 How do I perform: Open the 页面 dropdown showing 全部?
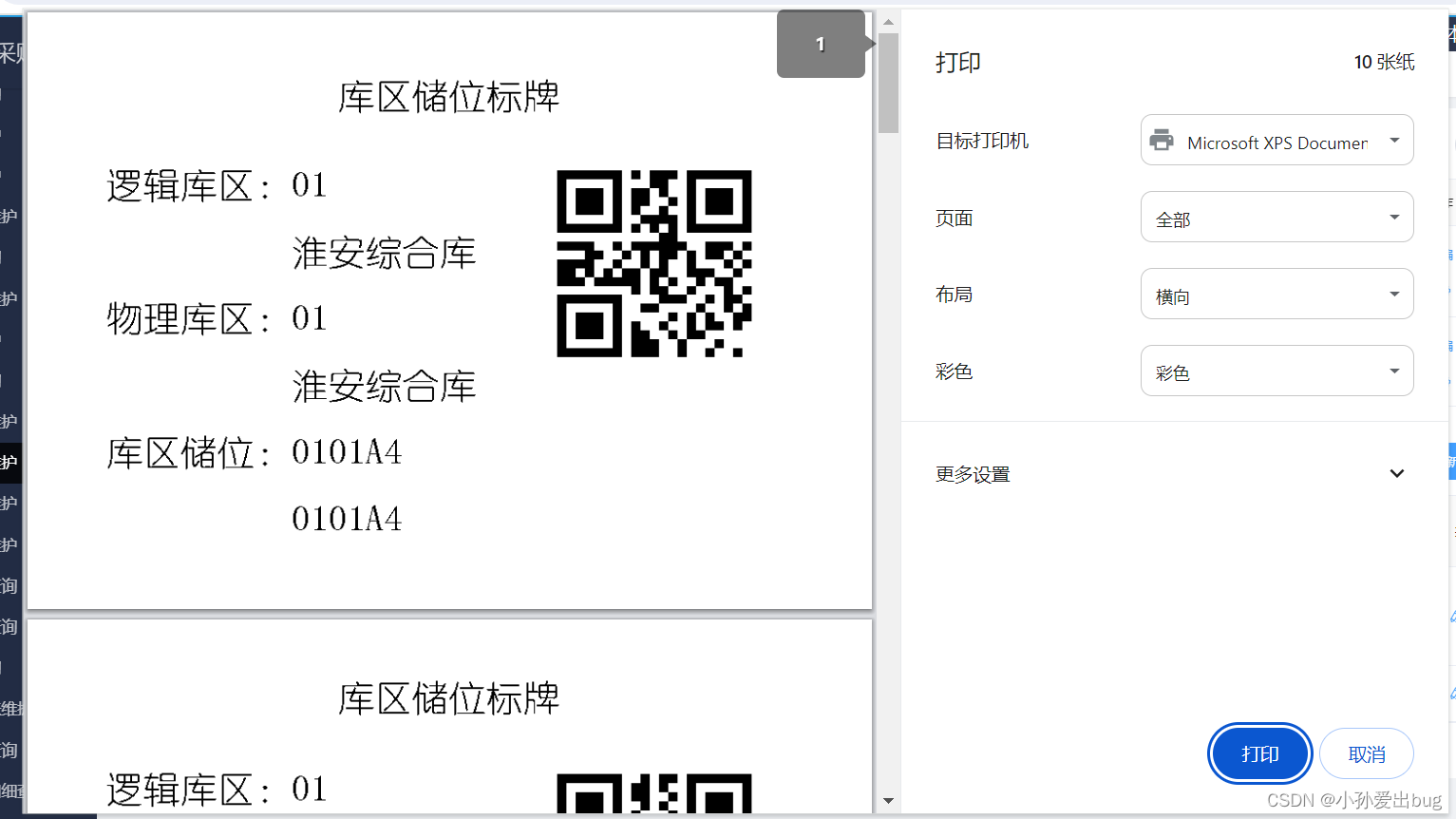[x=1276, y=218]
